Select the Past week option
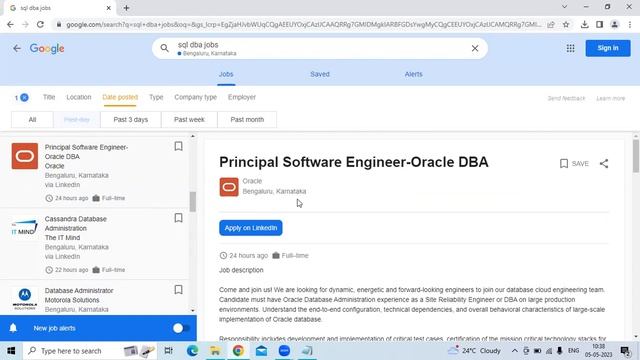The height and width of the screenshot is (360, 640). [x=189, y=120]
